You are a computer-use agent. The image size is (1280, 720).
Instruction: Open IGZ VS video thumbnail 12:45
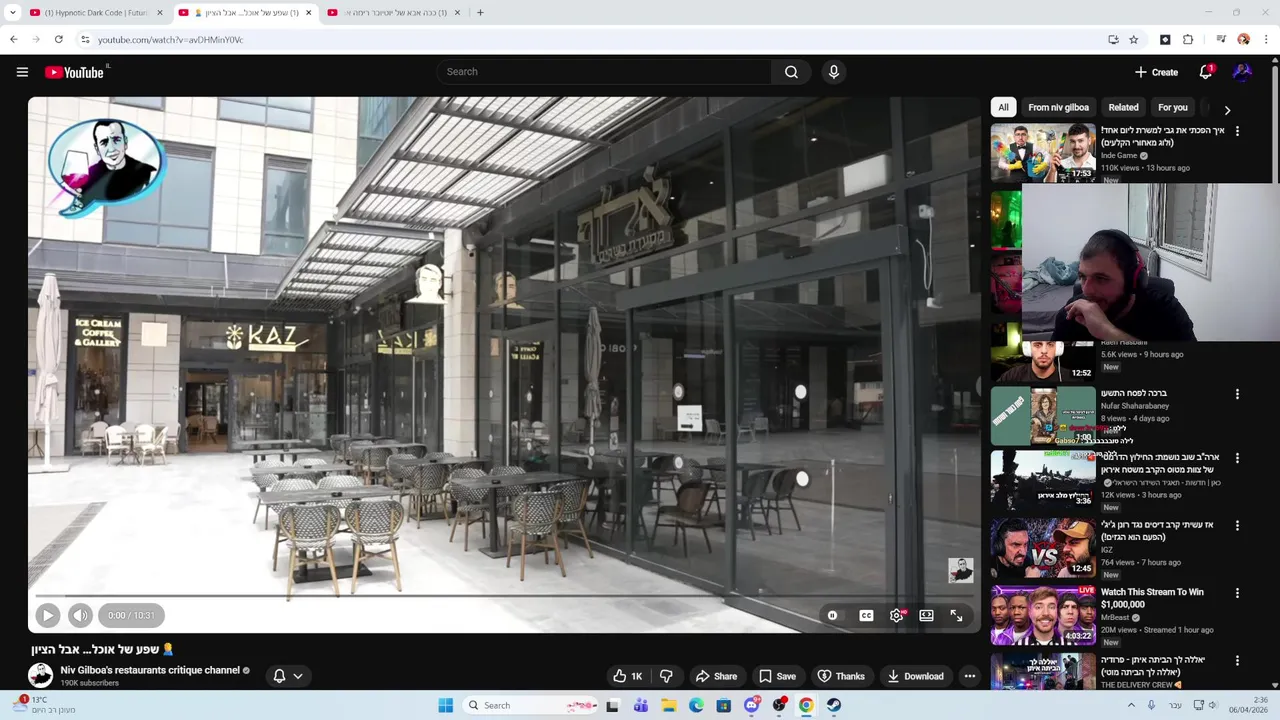click(x=1043, y=548)
